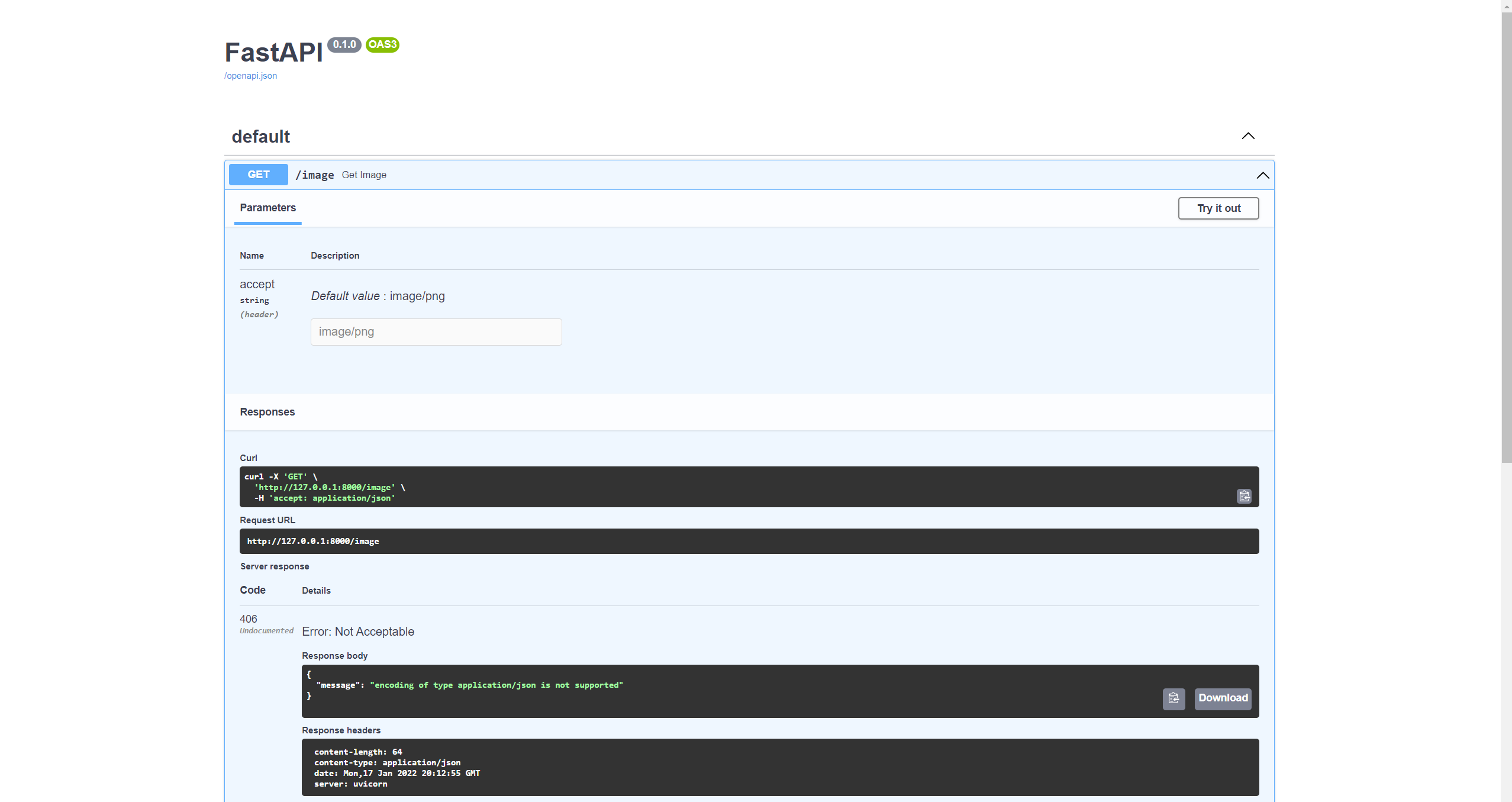This screenshot has width=1512, height=802.
Task: Click the upward chevron beside Try it out row
Action: coord(1262,175)
